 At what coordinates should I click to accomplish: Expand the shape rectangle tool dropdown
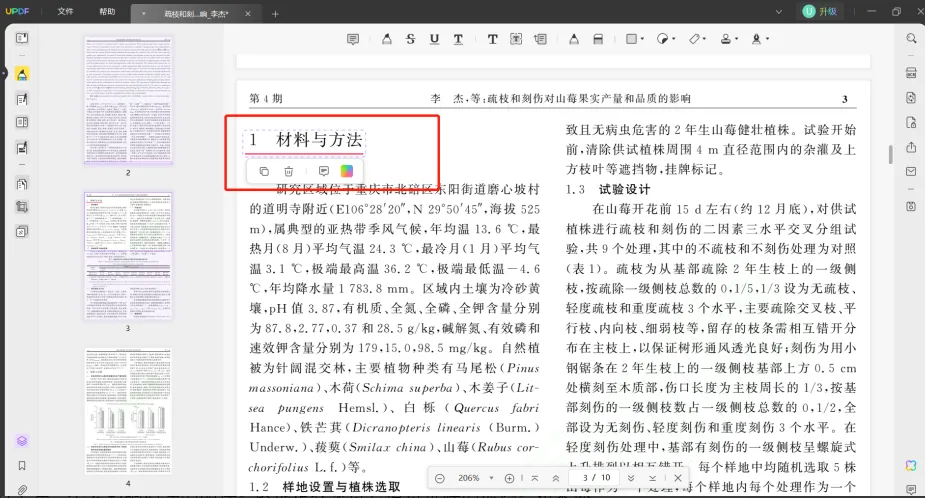click(644, 39)
